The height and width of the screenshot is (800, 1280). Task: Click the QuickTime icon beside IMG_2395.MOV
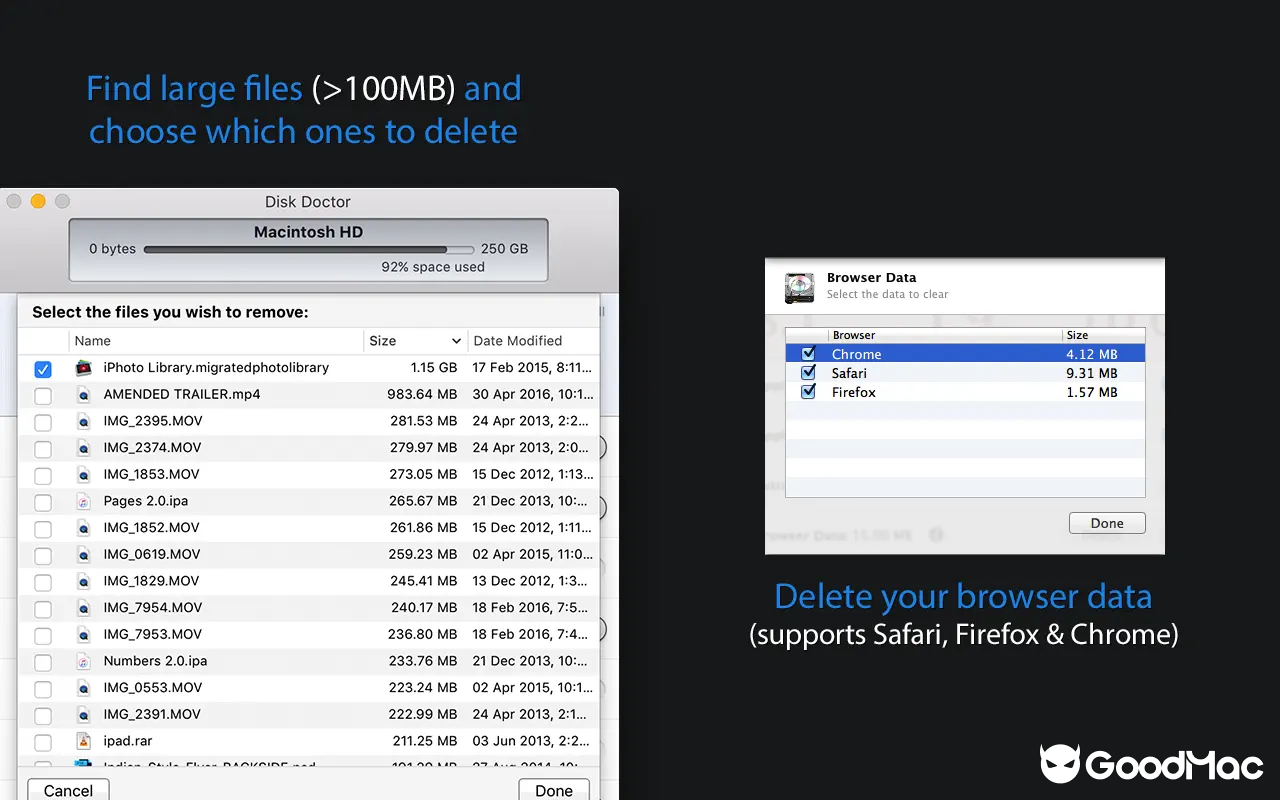pyautogui.click(x=83, y=421)
